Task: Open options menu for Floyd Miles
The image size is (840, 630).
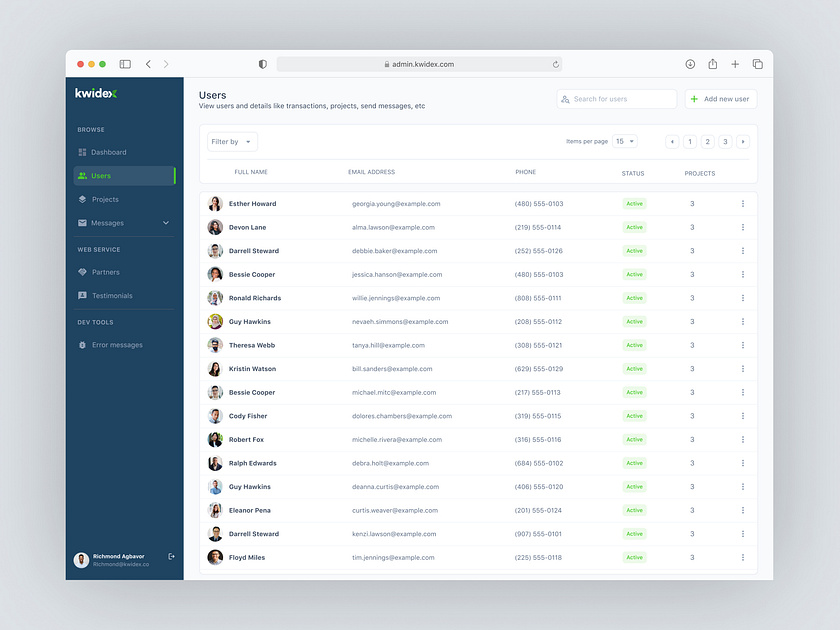Action: (x=742, y=557)
